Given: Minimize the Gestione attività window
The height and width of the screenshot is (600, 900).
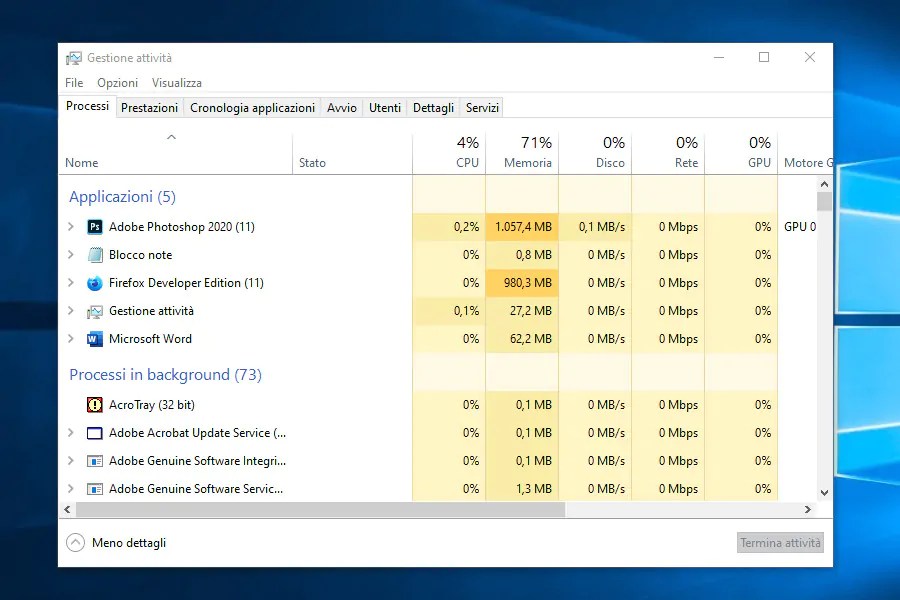Looking at the screenshot, I should coord(719,57).
